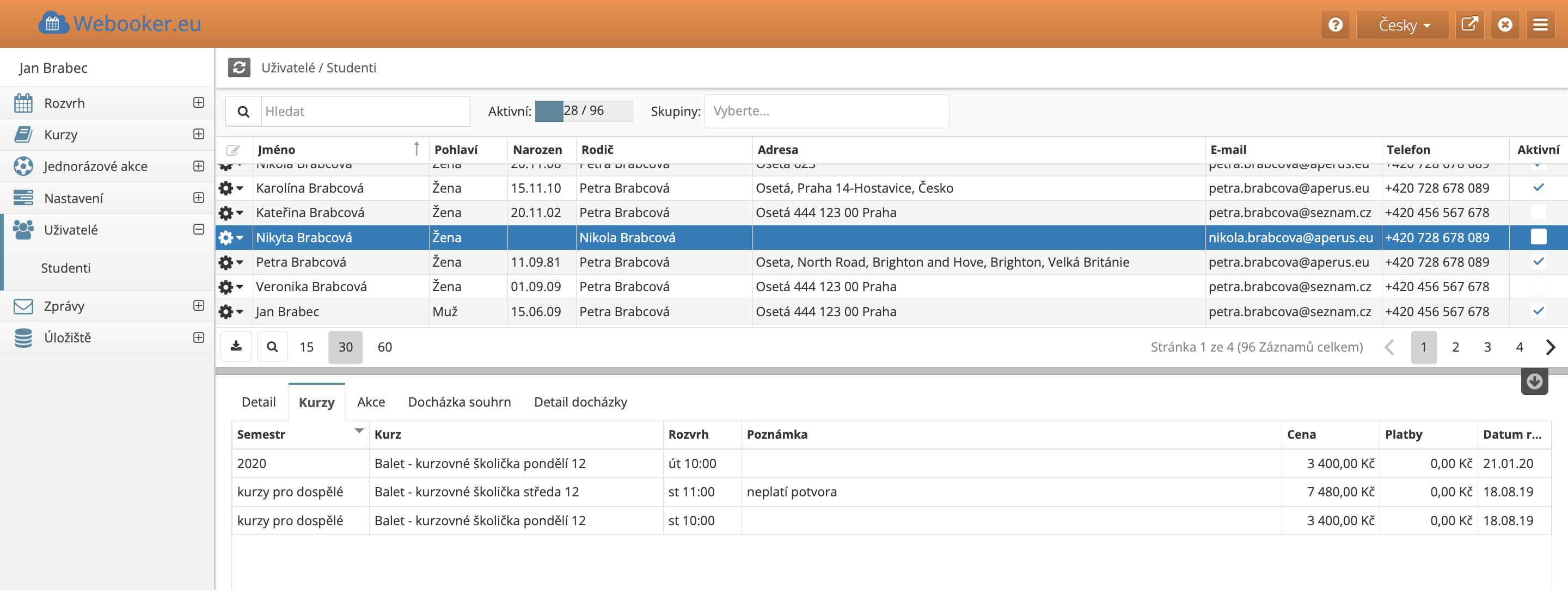Viewport: 1568px width, 590px height.
Task: Click the download export icon below table
Action: point(236,347)
